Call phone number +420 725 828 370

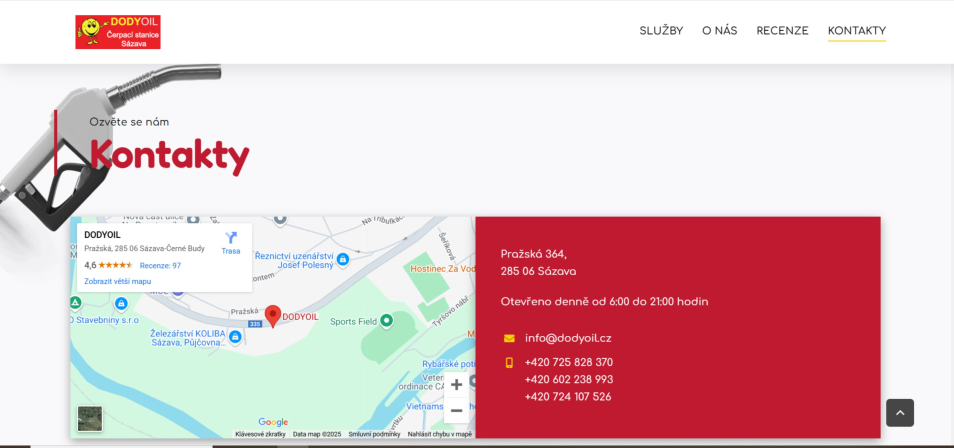[x=569, y=363]
